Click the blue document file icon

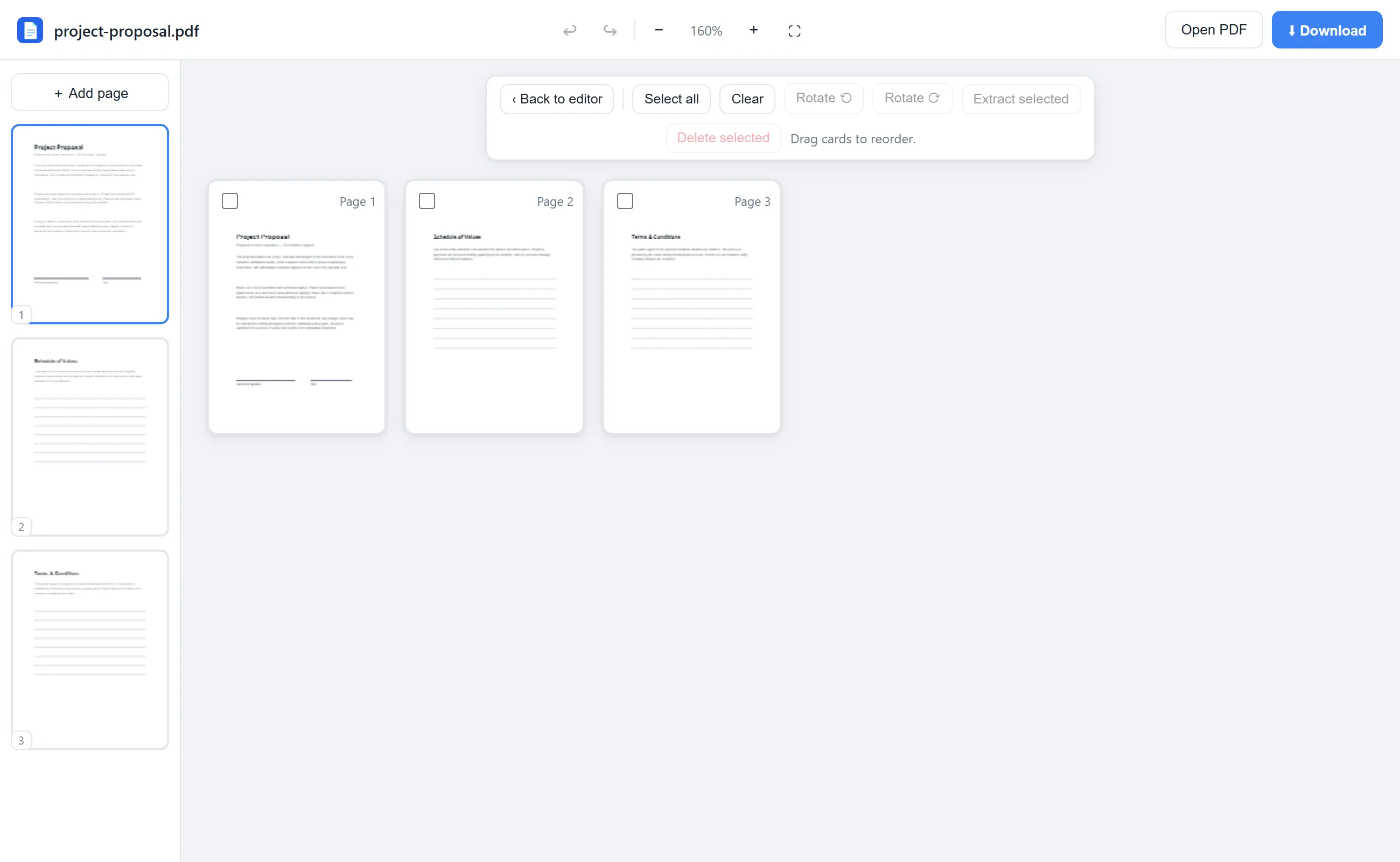coord(30,30)
